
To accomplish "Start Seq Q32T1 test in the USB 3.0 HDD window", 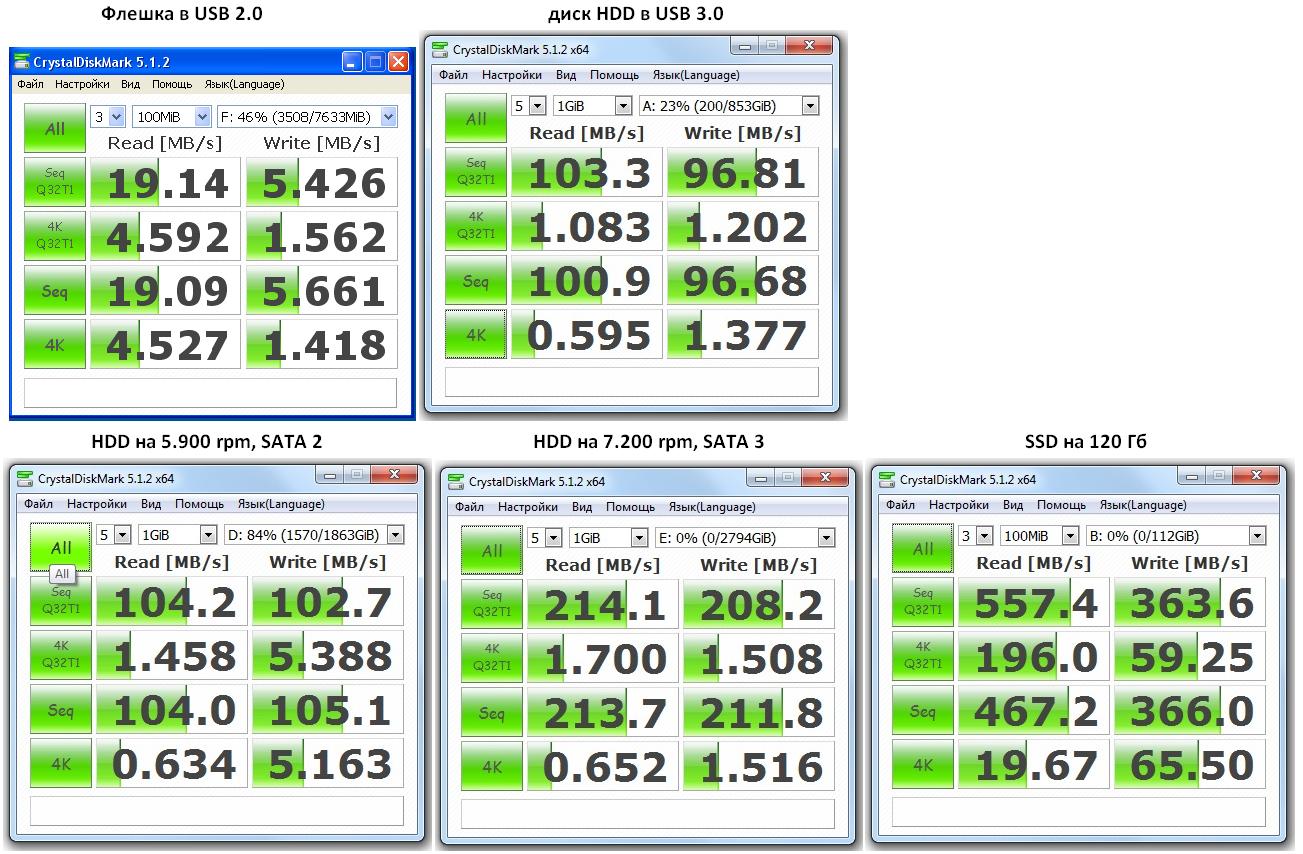I will [x=476, y=173].
